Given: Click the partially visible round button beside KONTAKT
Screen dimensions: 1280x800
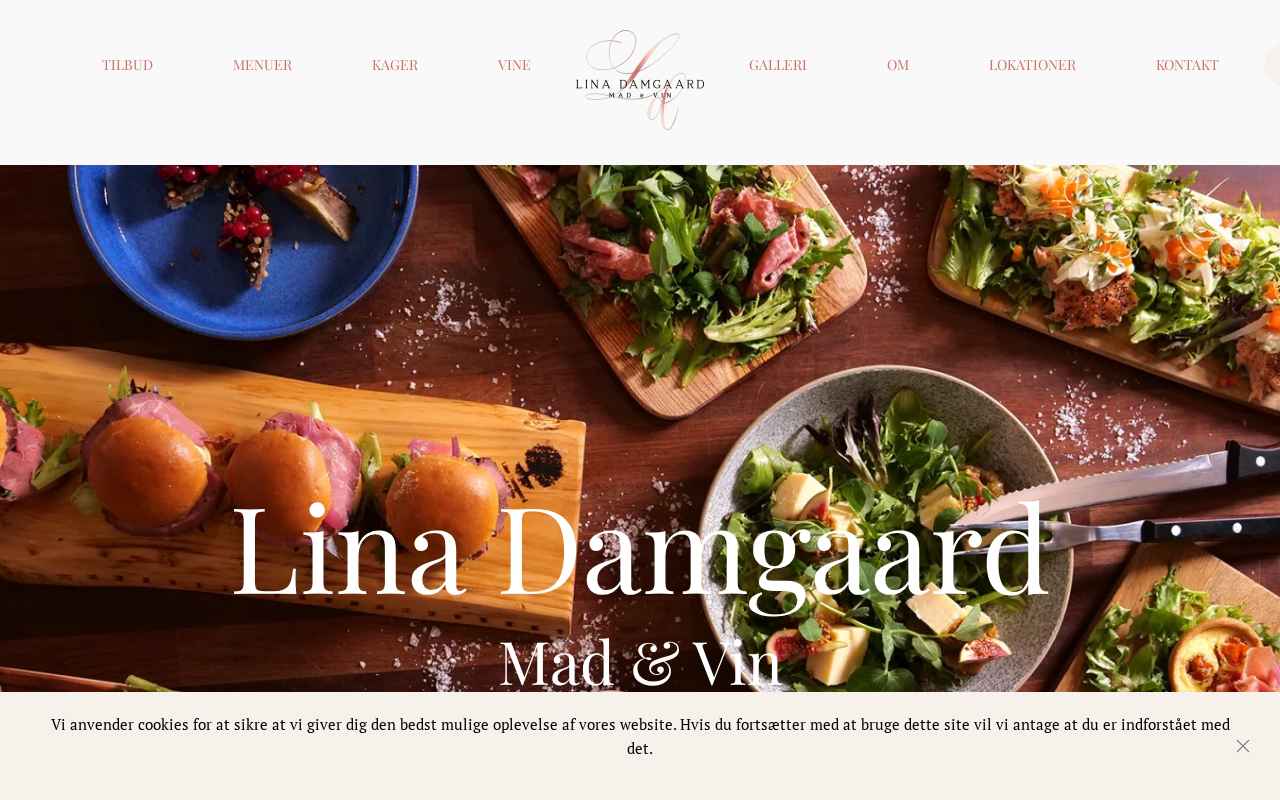Looking at the screenshot, I should [1272, 65].
